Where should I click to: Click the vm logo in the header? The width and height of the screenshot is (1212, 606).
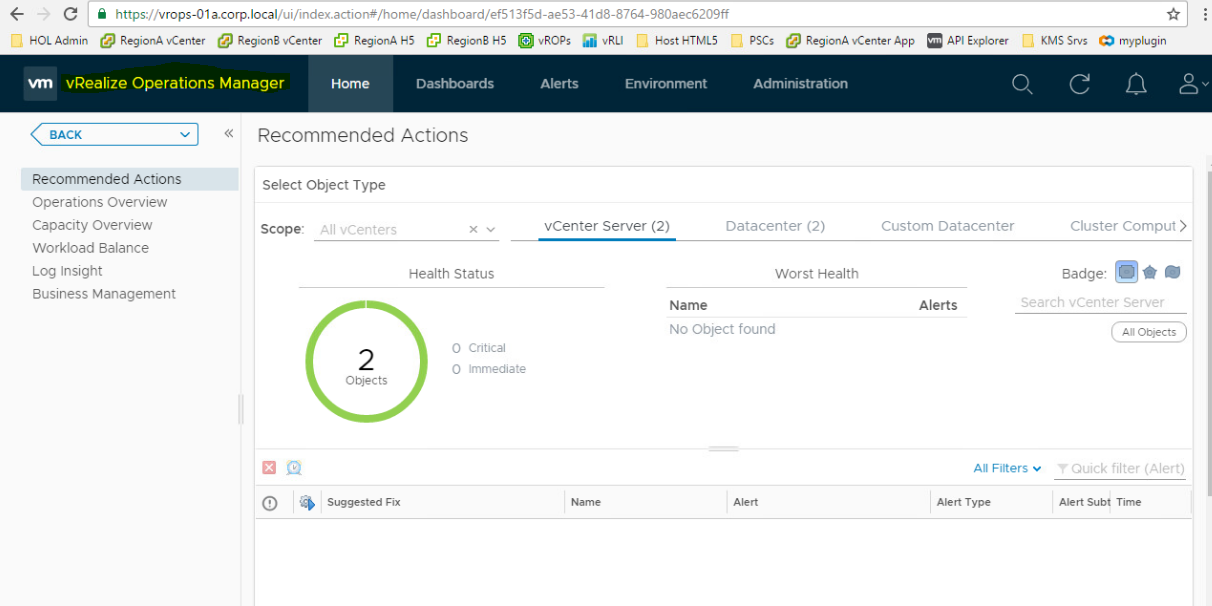pyautogui.click(x=40, y=84)
